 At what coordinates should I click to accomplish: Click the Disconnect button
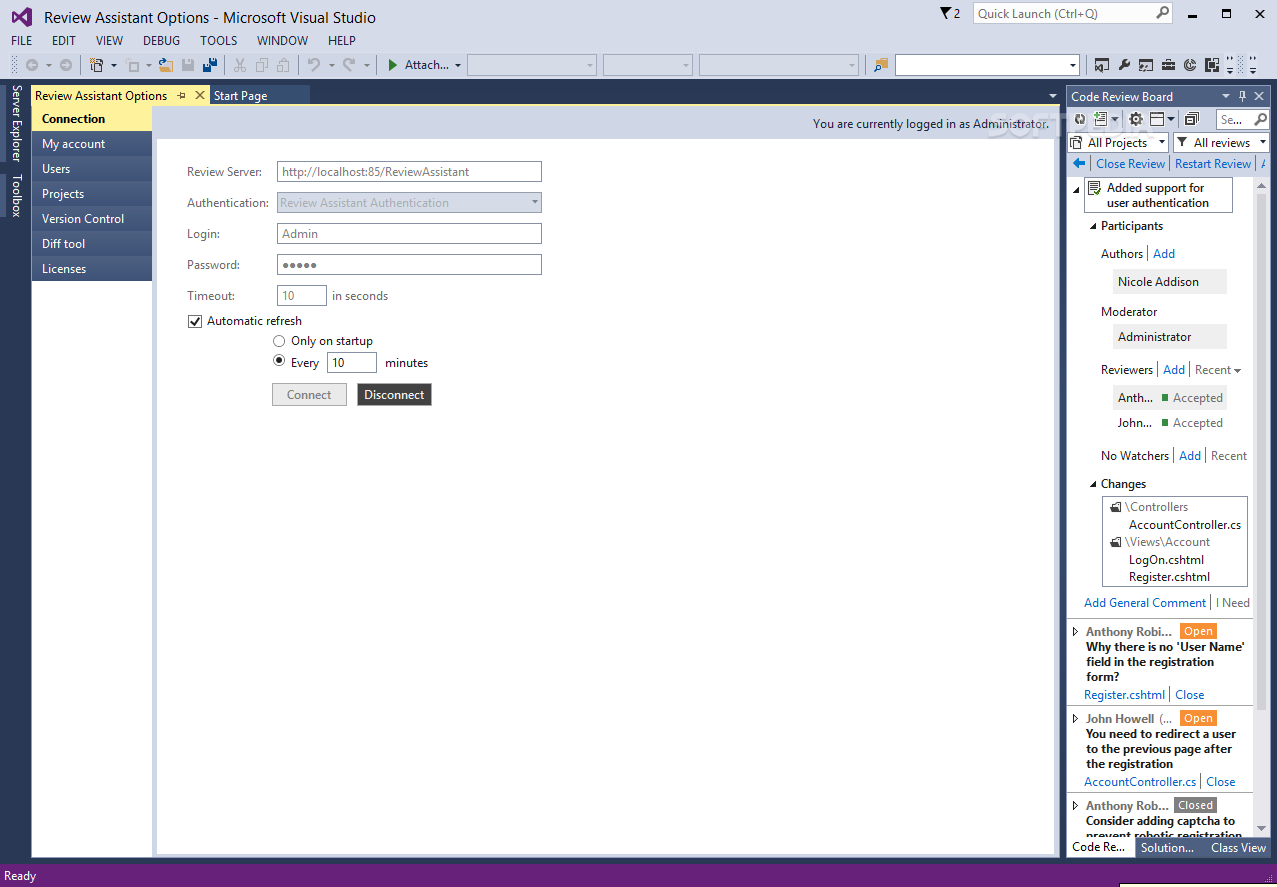tap(394, 395)
